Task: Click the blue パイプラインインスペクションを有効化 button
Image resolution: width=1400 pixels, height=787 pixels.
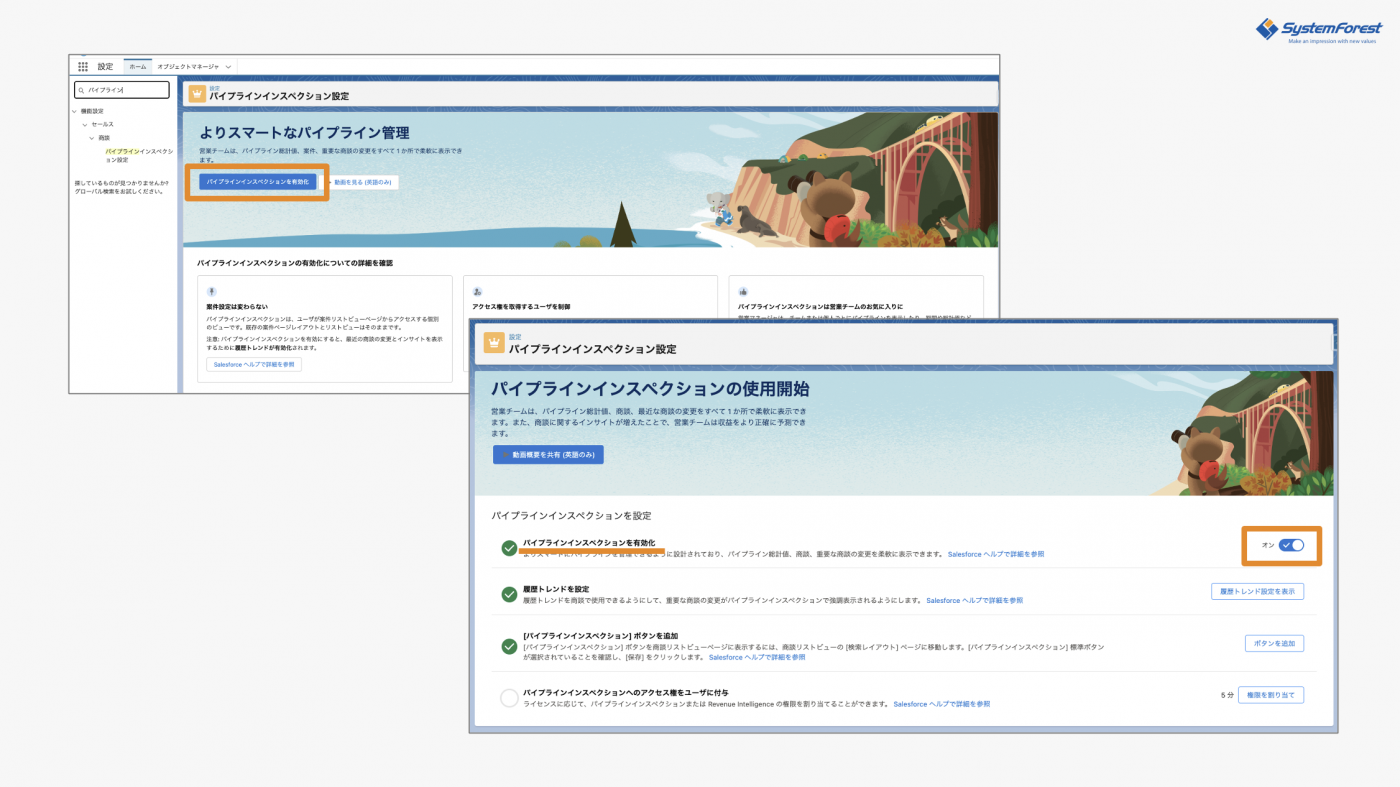Action: [x=258, y=182]
